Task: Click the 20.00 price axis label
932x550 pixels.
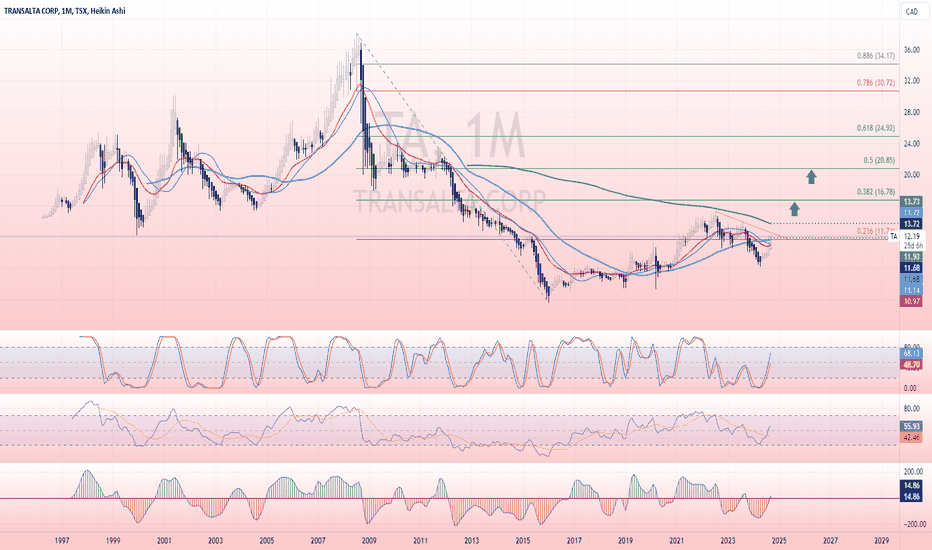Action: point(912,175)
